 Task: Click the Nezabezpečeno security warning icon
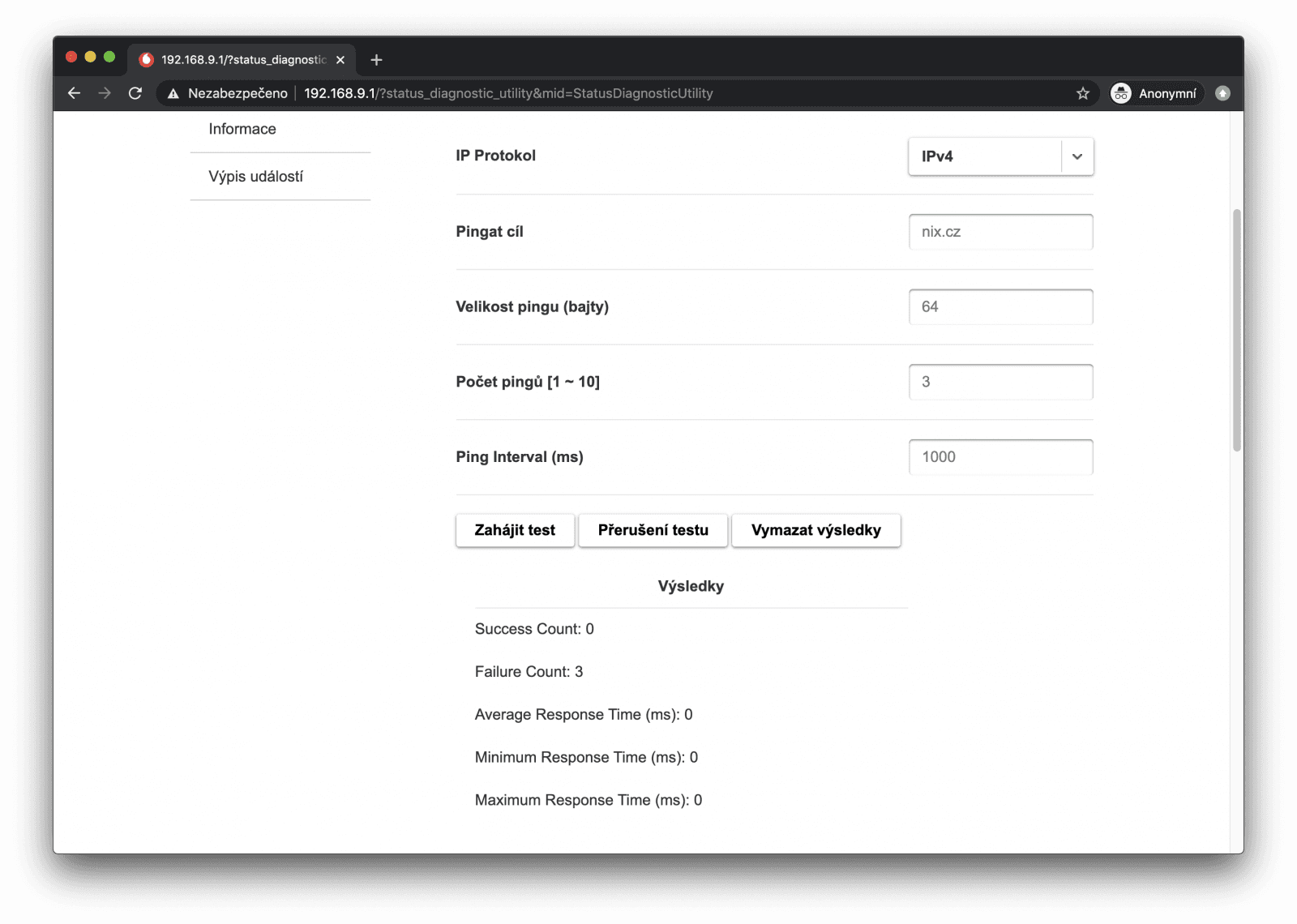coord(173,94)
